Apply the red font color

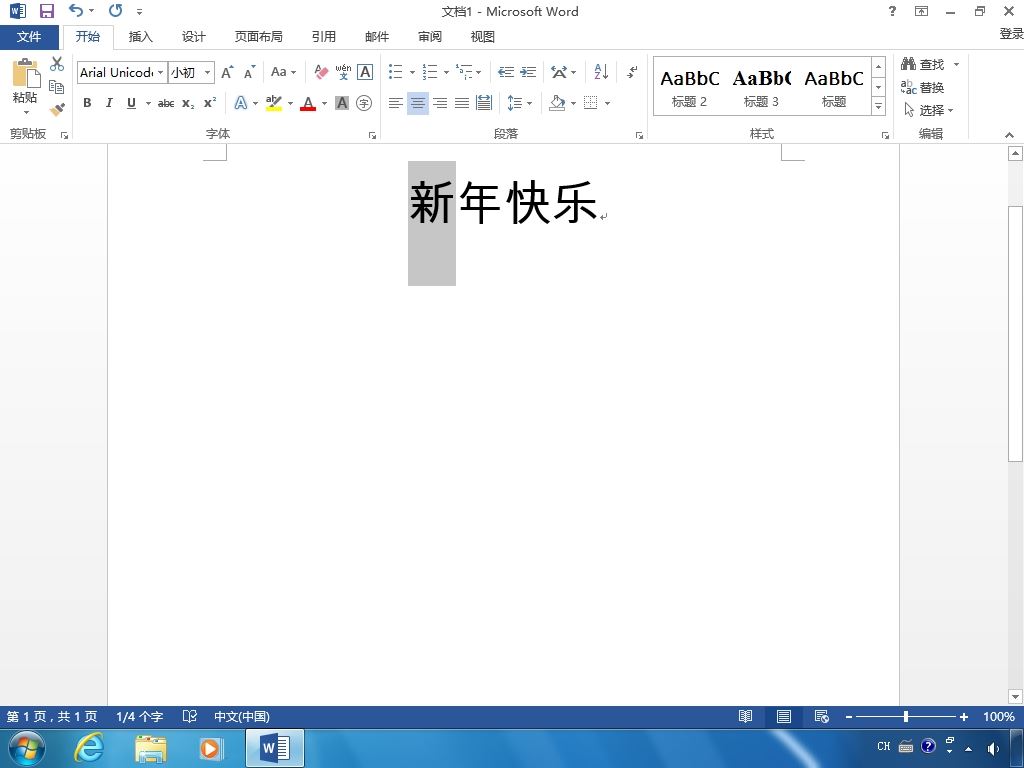point(308,103)
